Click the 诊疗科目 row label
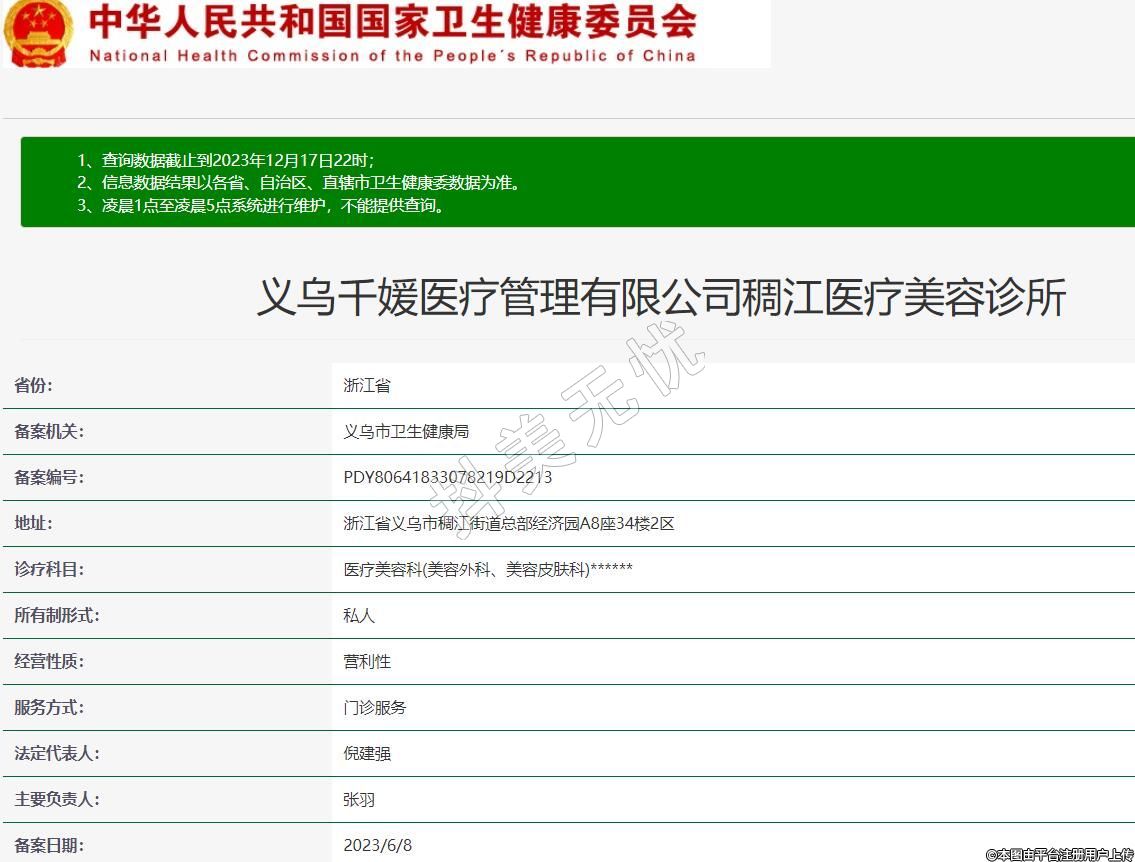The width and height of the screenshot is (1135, 862). click(49, 570)
